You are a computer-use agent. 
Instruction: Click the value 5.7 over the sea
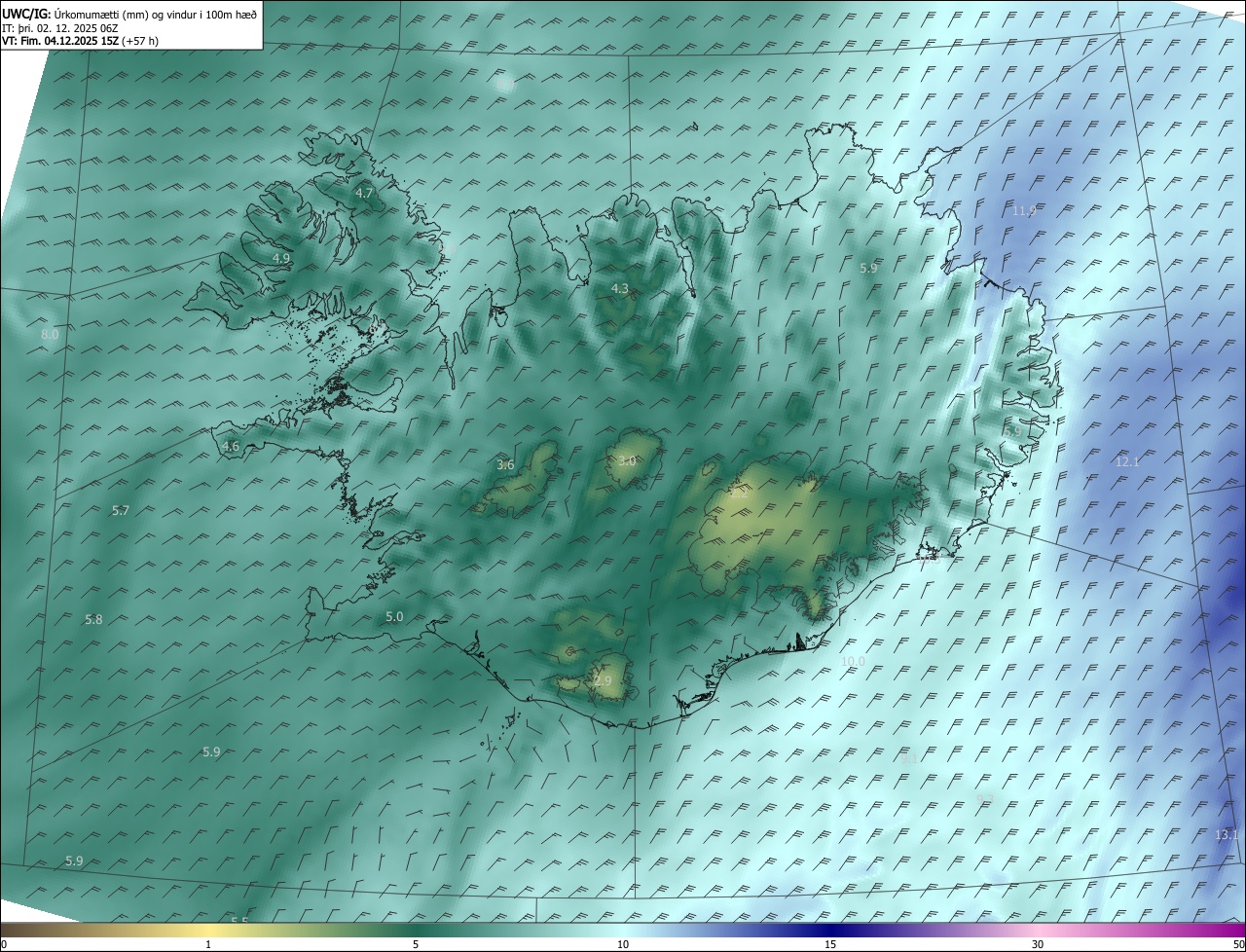121,510
